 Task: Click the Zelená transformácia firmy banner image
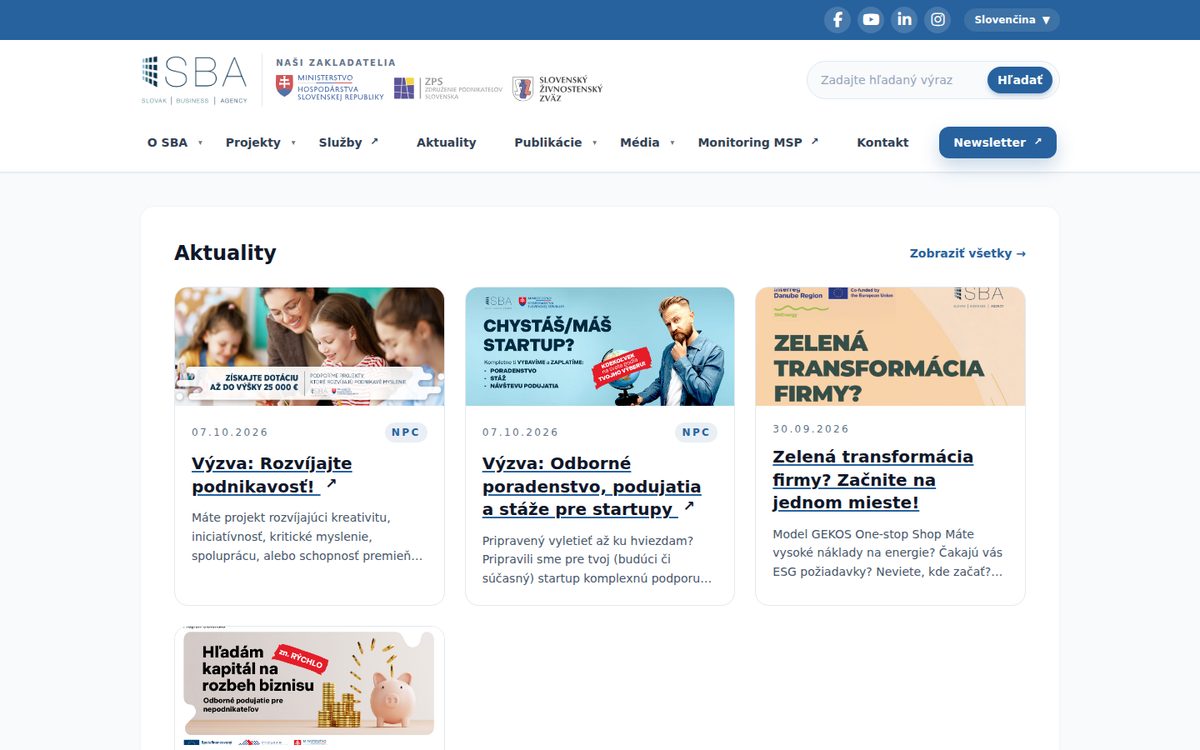[x=890, y=346]
